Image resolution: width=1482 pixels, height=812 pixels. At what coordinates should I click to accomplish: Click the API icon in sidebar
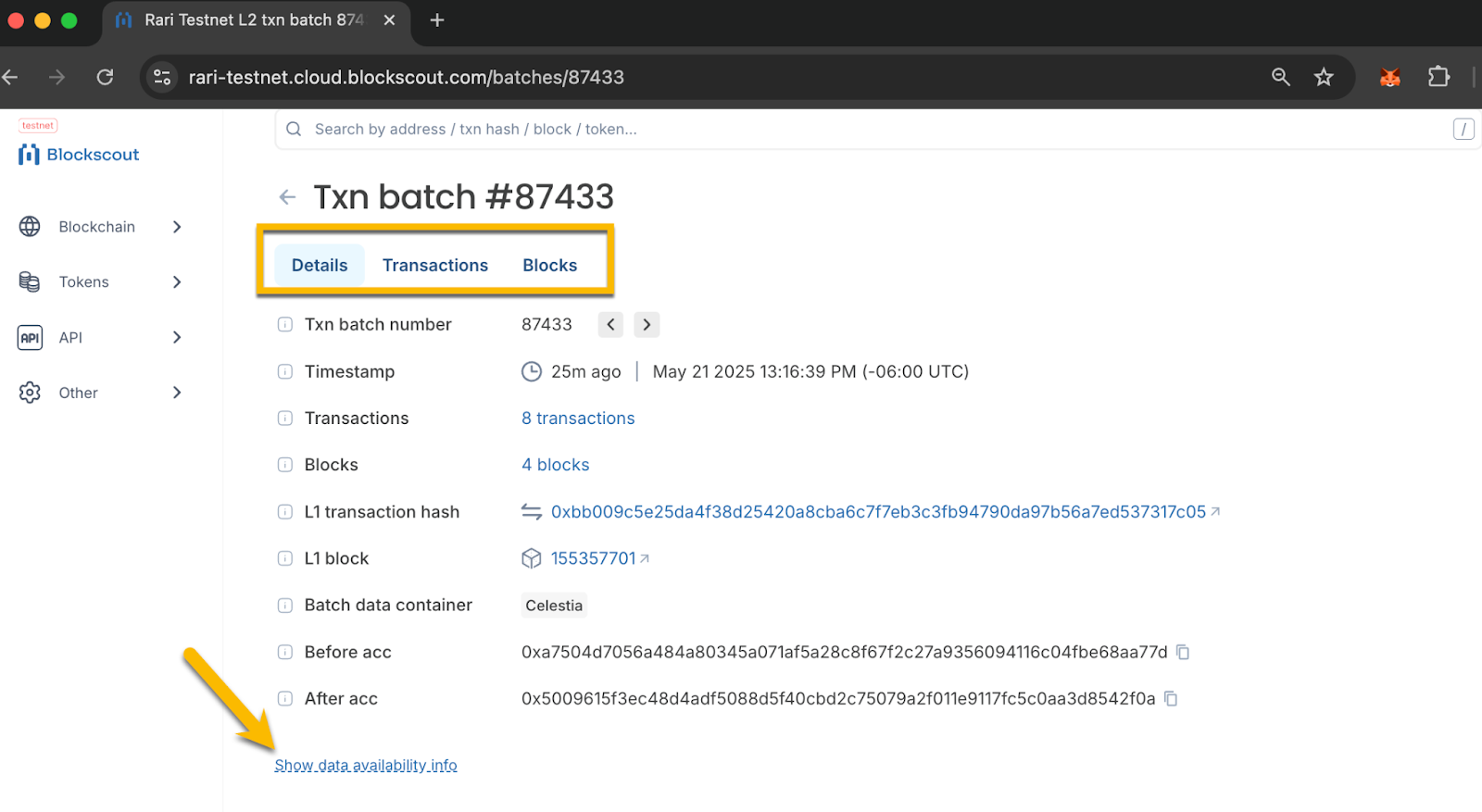pyautogui.click(x=30, y=338)
